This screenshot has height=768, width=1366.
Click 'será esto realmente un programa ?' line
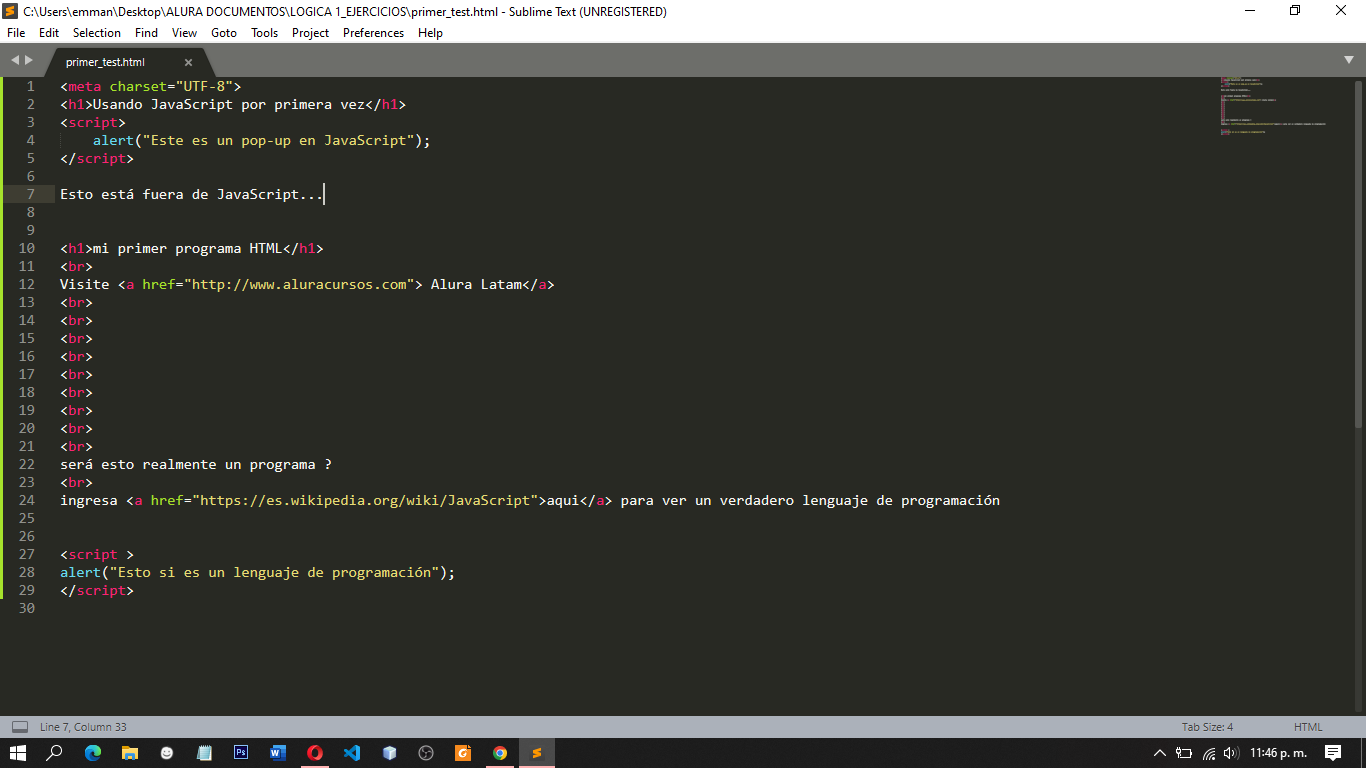point(196,464)
